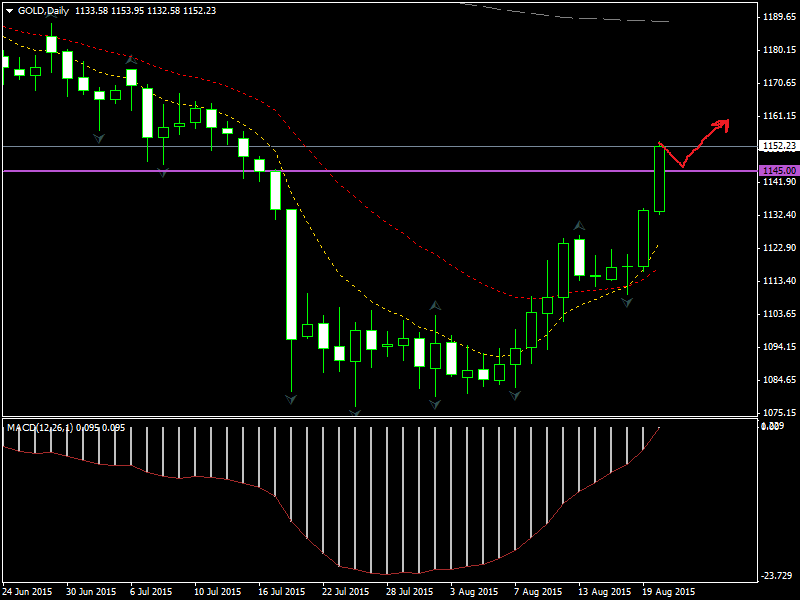Click the 1161.15 price axis label
800x600 pixels.
779,116
